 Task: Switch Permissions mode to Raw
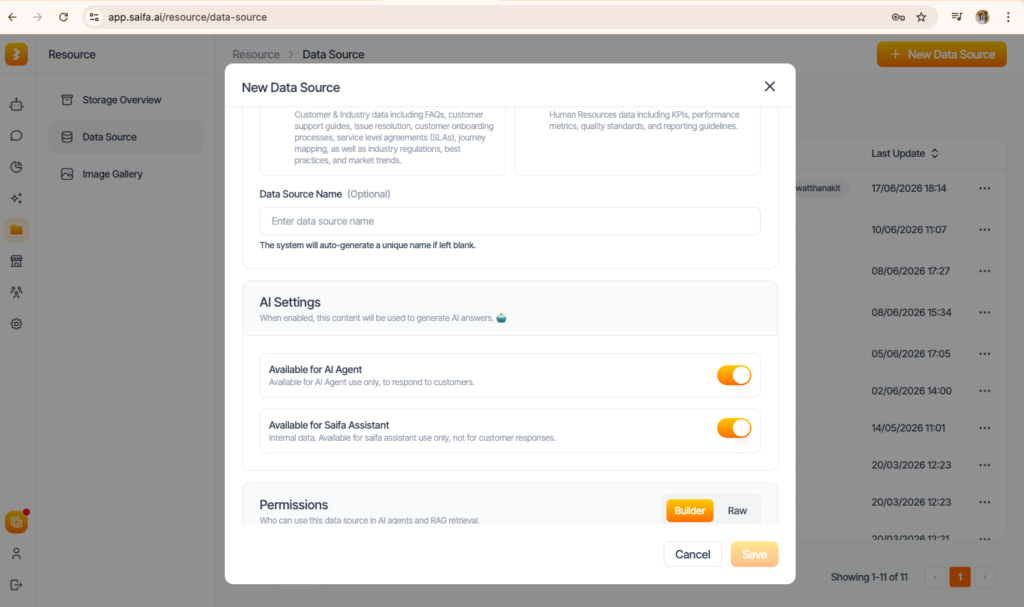(737, 511)
